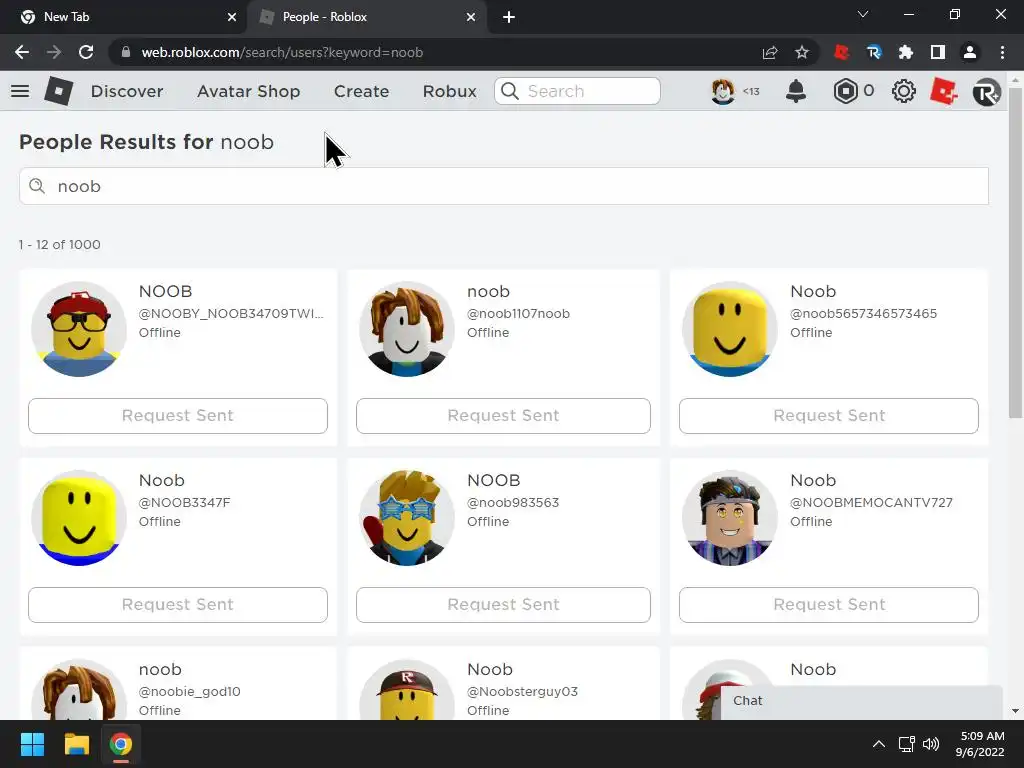Open the noob1107noob user avatar
Viewport: 1024px width, 768px height.
[407, 329]
